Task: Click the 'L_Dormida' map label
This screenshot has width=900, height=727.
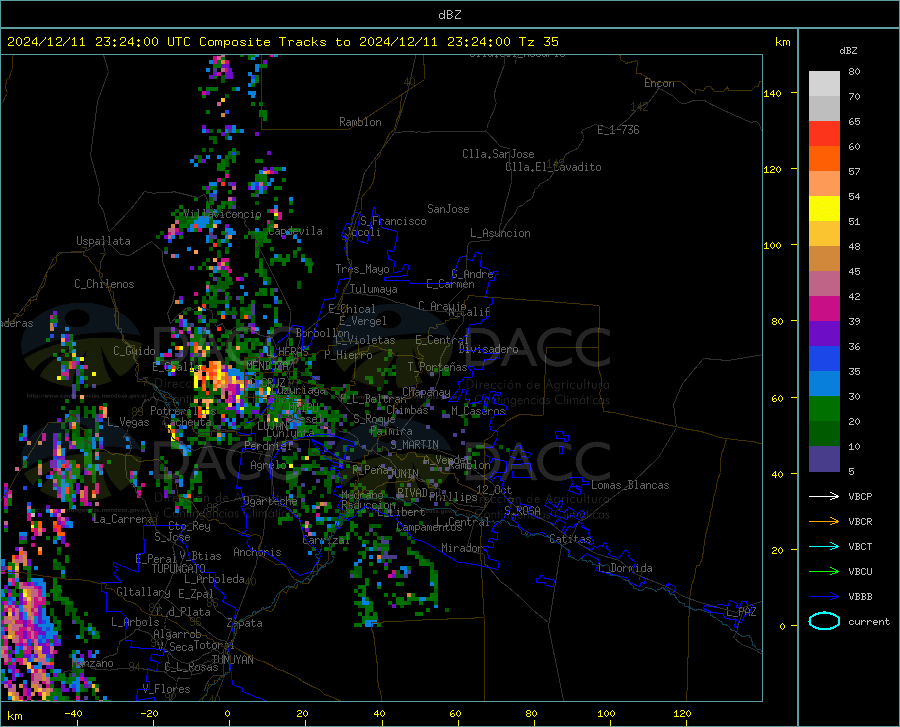Action: pos(624,568)
